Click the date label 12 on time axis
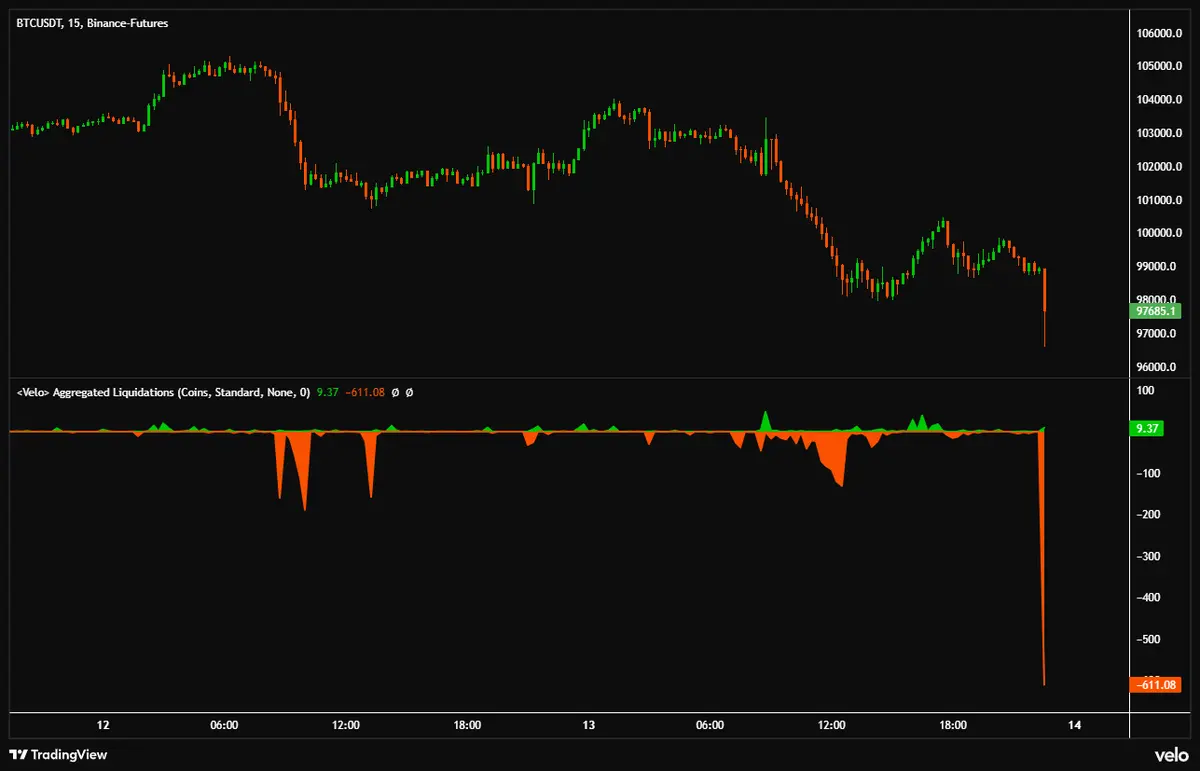Image resolution: width=1200 pixels, height=771 pixels. tap(102, 726)
